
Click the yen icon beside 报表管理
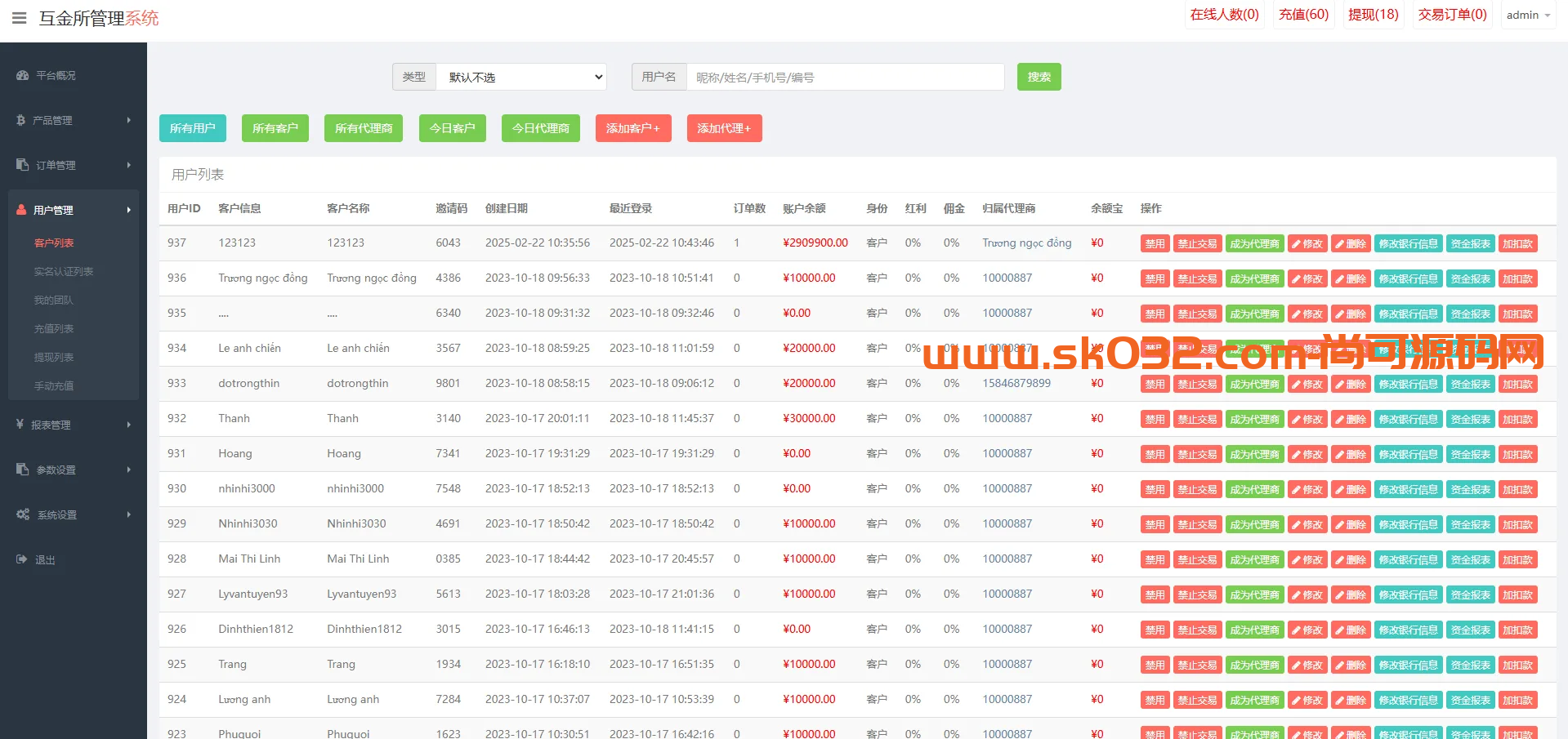click(20, 425)
